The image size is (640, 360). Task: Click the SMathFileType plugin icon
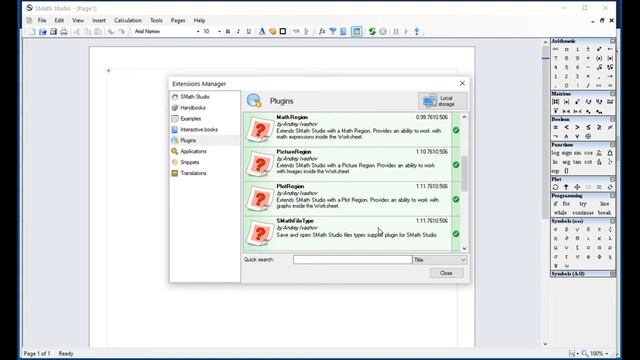click(260, 234)
